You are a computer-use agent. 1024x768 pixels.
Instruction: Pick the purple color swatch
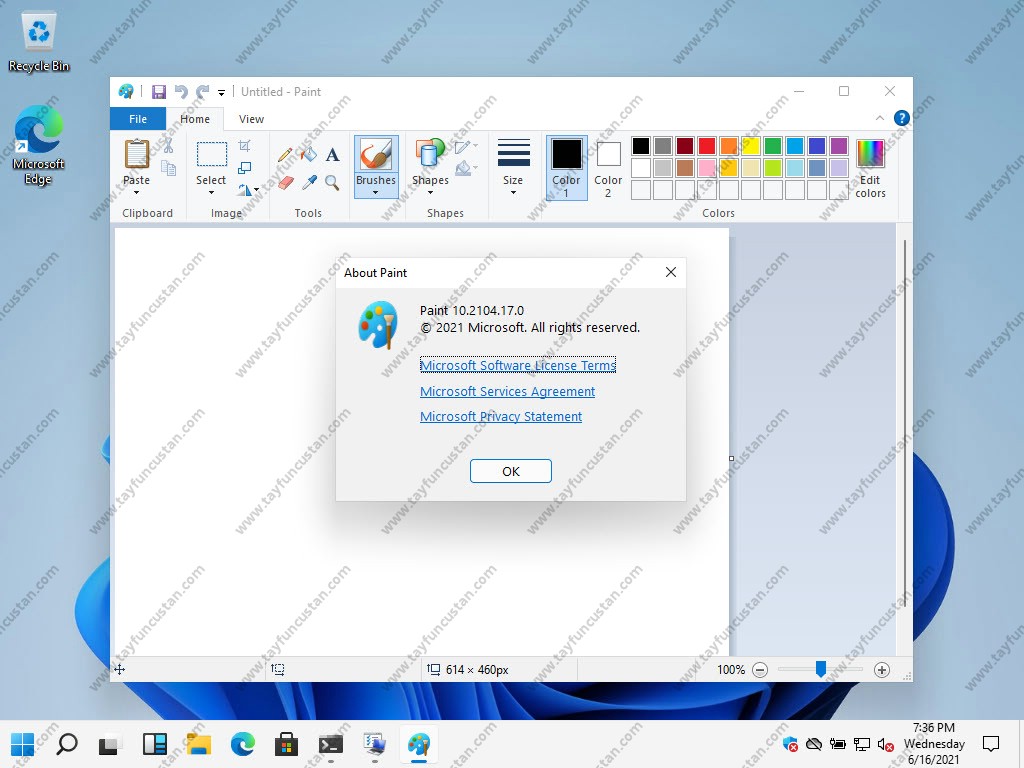point(839,146)
